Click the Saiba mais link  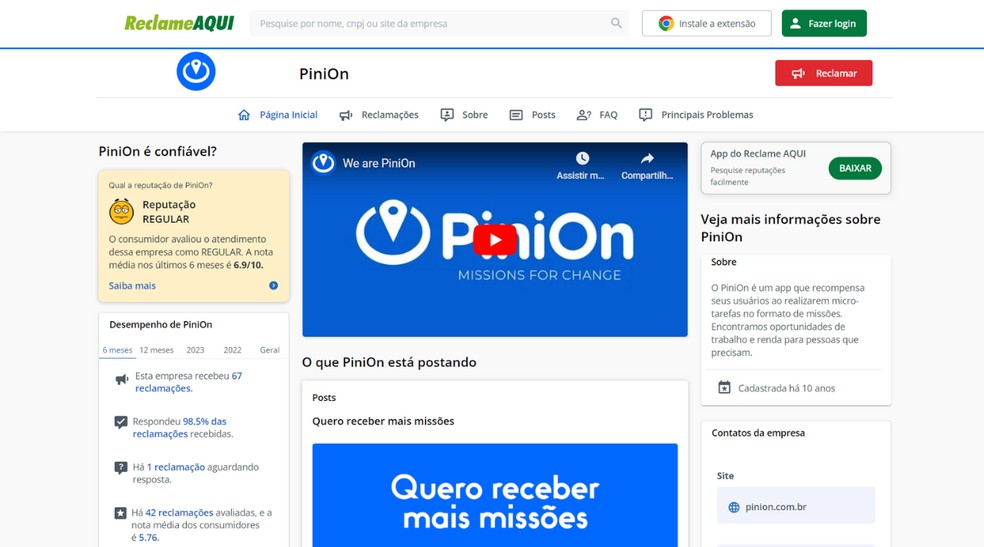click(x=132, y=285)
